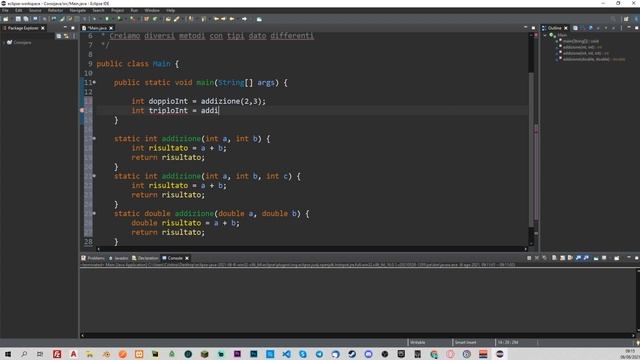Click Collapse All in Package Explorer
Screen dimensions: 640x360
tap(58, 36)
